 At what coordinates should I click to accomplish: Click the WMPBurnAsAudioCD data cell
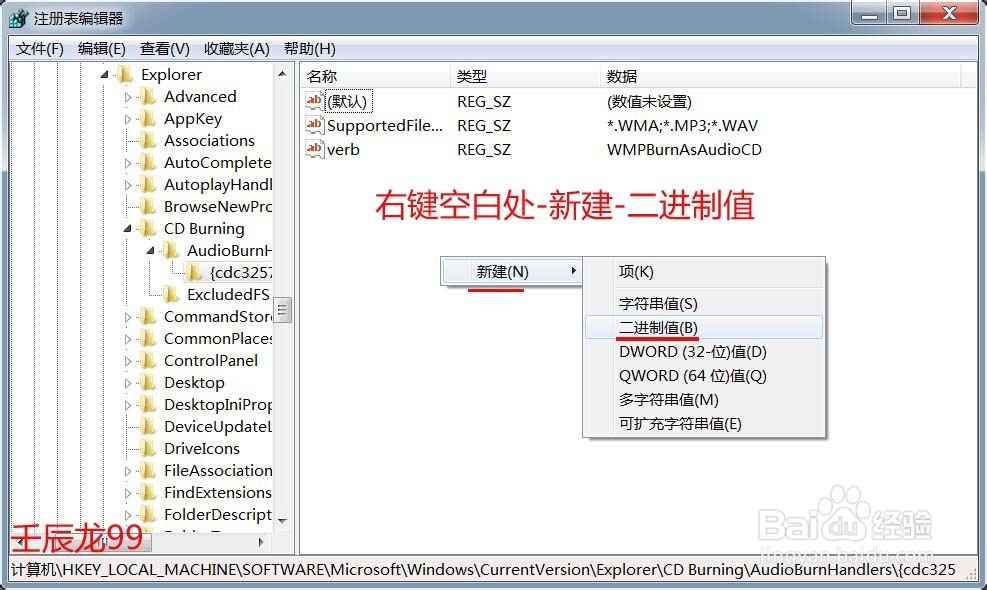(684, 149)
